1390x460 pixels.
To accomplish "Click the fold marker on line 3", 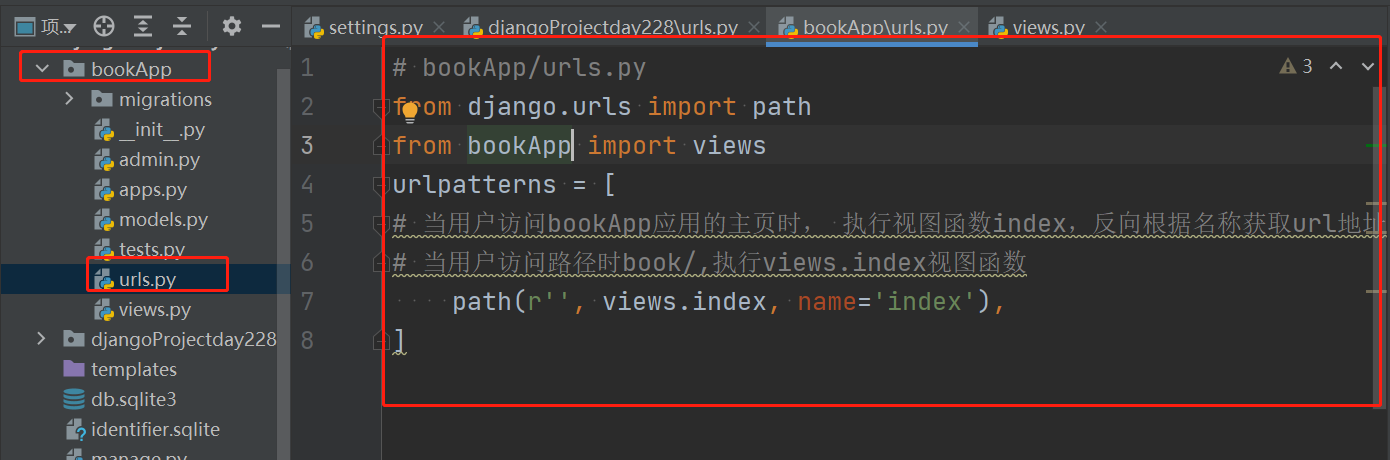I will coord(380,146).
